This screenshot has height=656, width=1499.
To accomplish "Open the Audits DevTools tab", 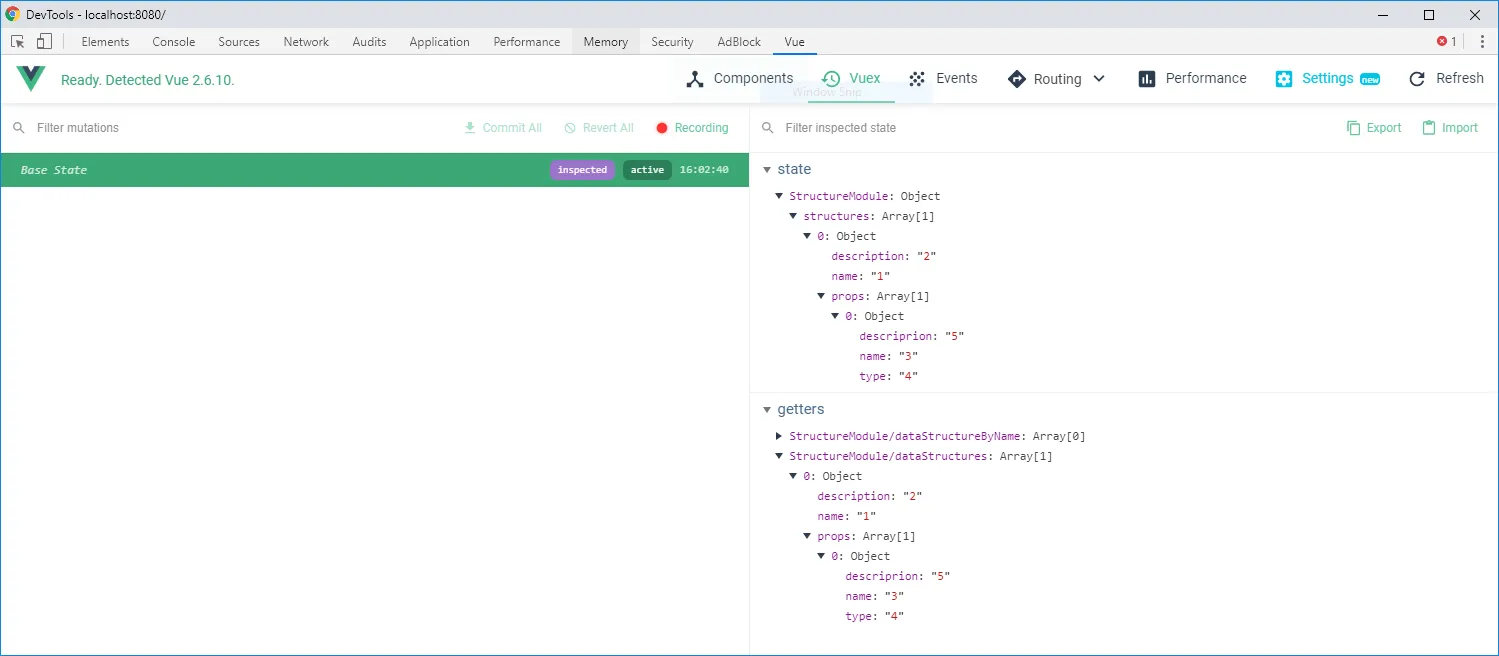I will (x=369, y=42).
